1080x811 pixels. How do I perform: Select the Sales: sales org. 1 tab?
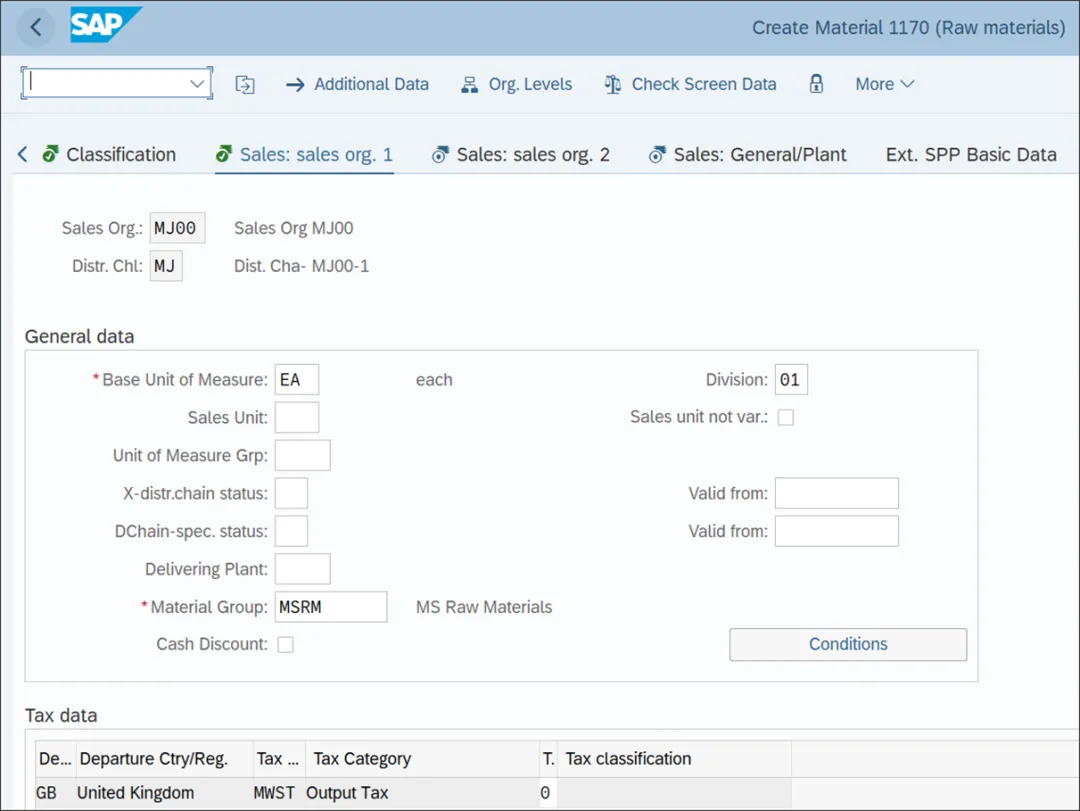316,154
